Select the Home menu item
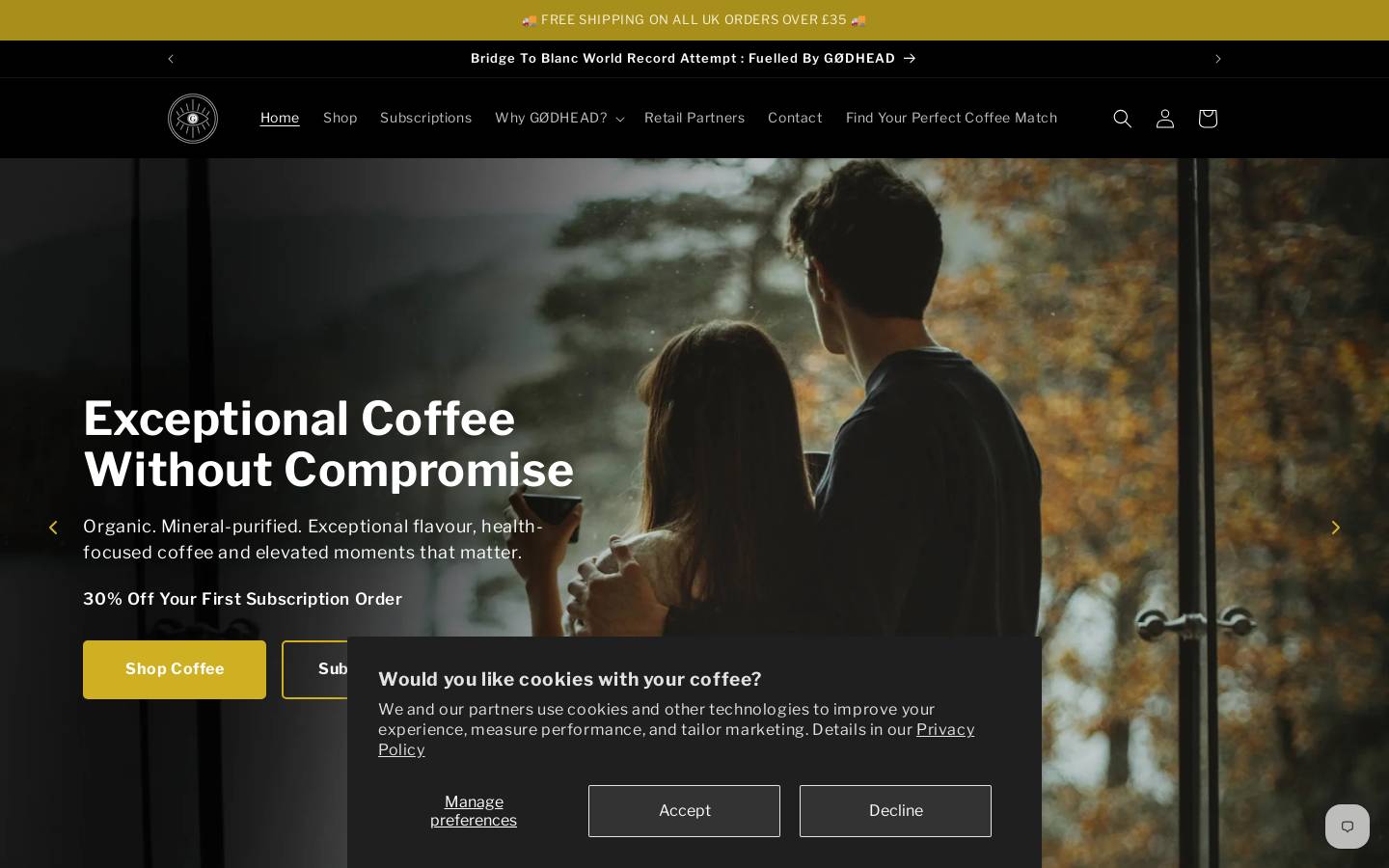This screenshot has height=868, width=1389. point(280,118)
